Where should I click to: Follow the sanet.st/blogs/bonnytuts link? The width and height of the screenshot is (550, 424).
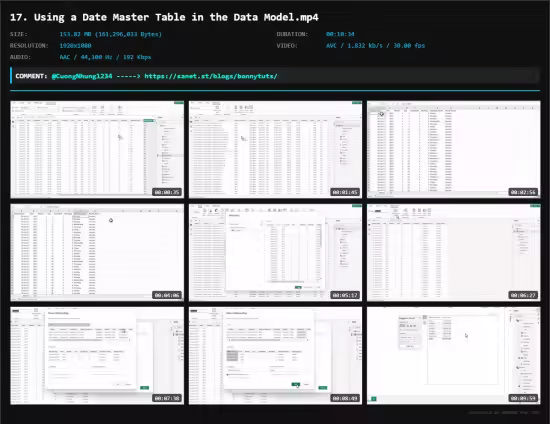[211, 76]
